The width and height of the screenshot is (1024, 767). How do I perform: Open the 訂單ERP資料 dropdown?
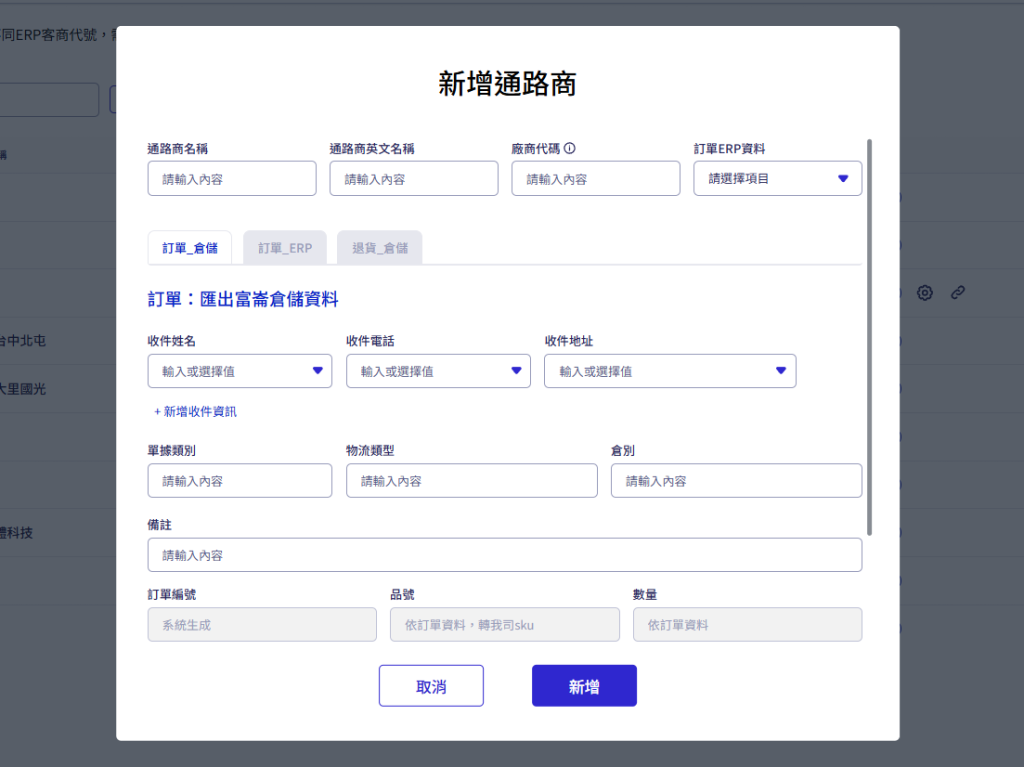[x=777, y=179]
